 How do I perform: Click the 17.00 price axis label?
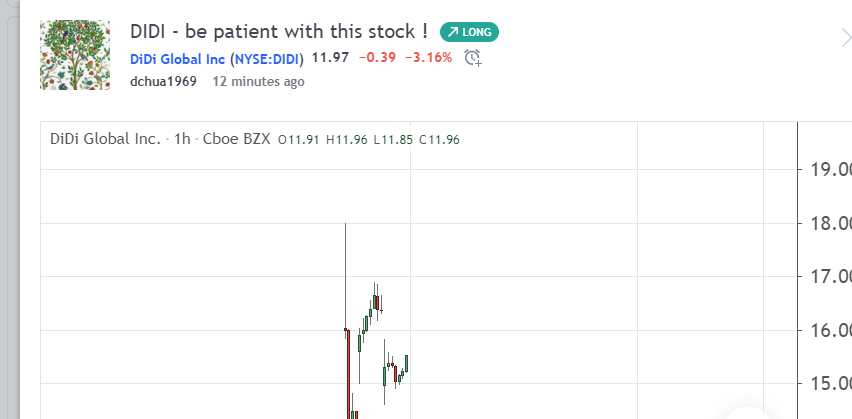[x=831, y=277]
